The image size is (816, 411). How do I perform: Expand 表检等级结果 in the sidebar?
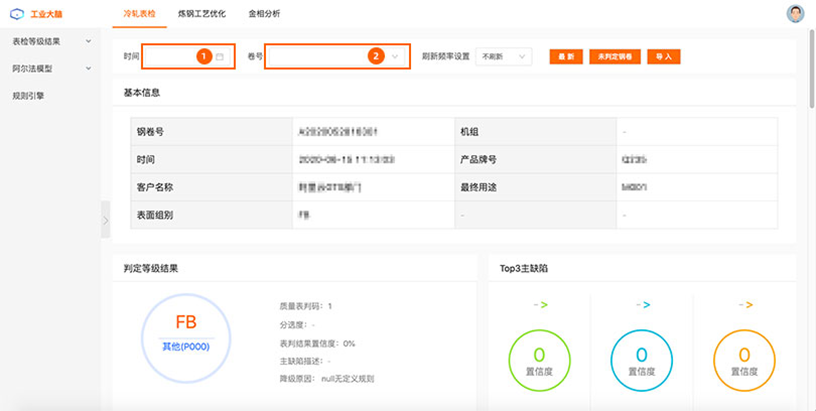click(52, 42)
